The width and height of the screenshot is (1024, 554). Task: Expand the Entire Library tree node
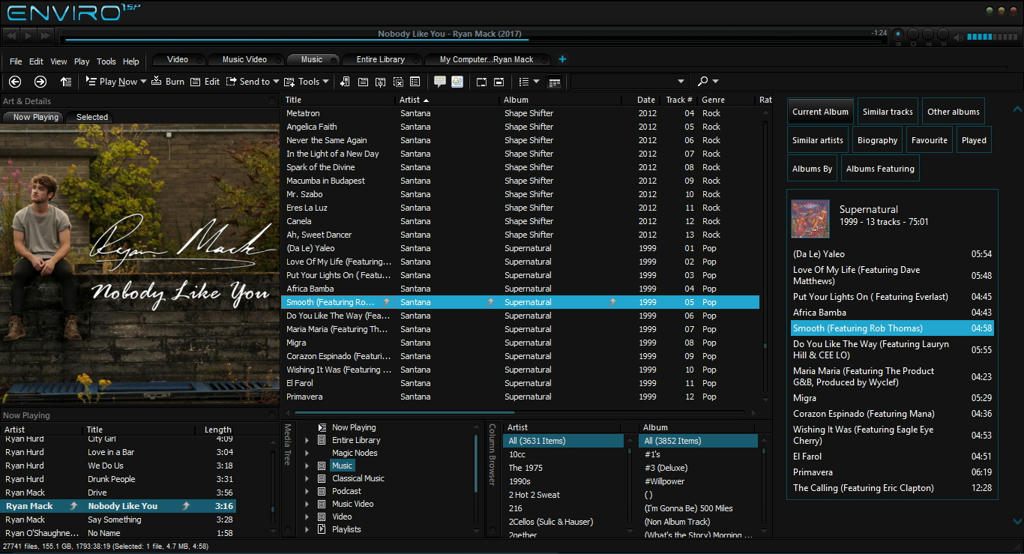click(307, 440)
